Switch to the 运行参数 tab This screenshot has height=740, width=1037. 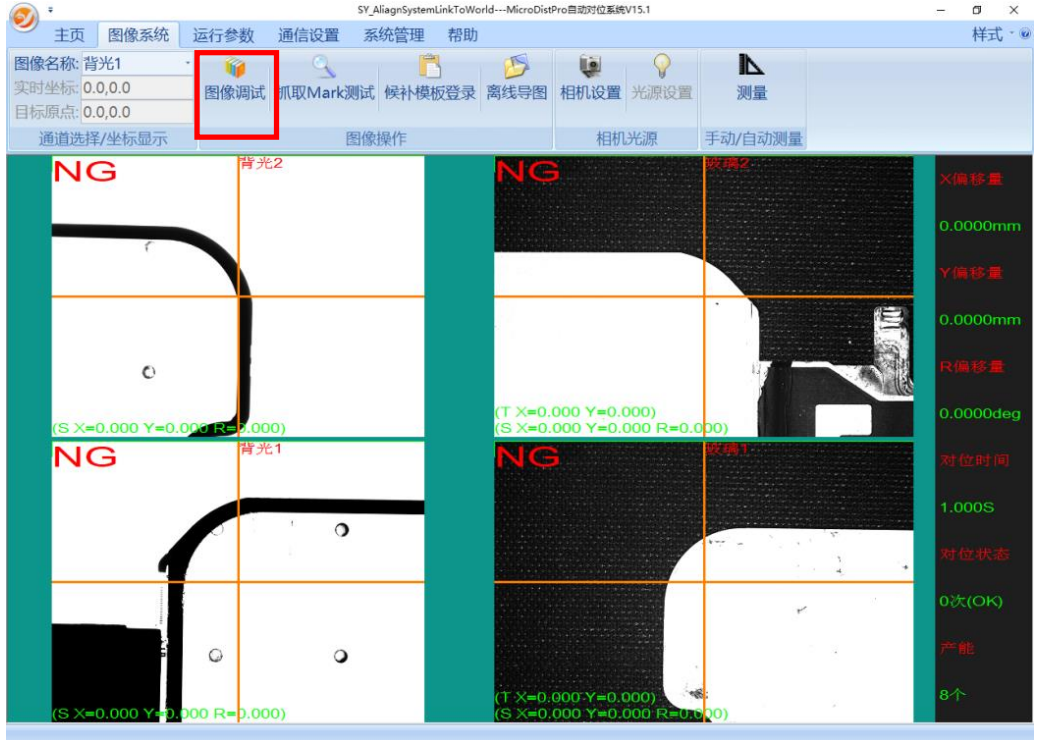(223, 36)
